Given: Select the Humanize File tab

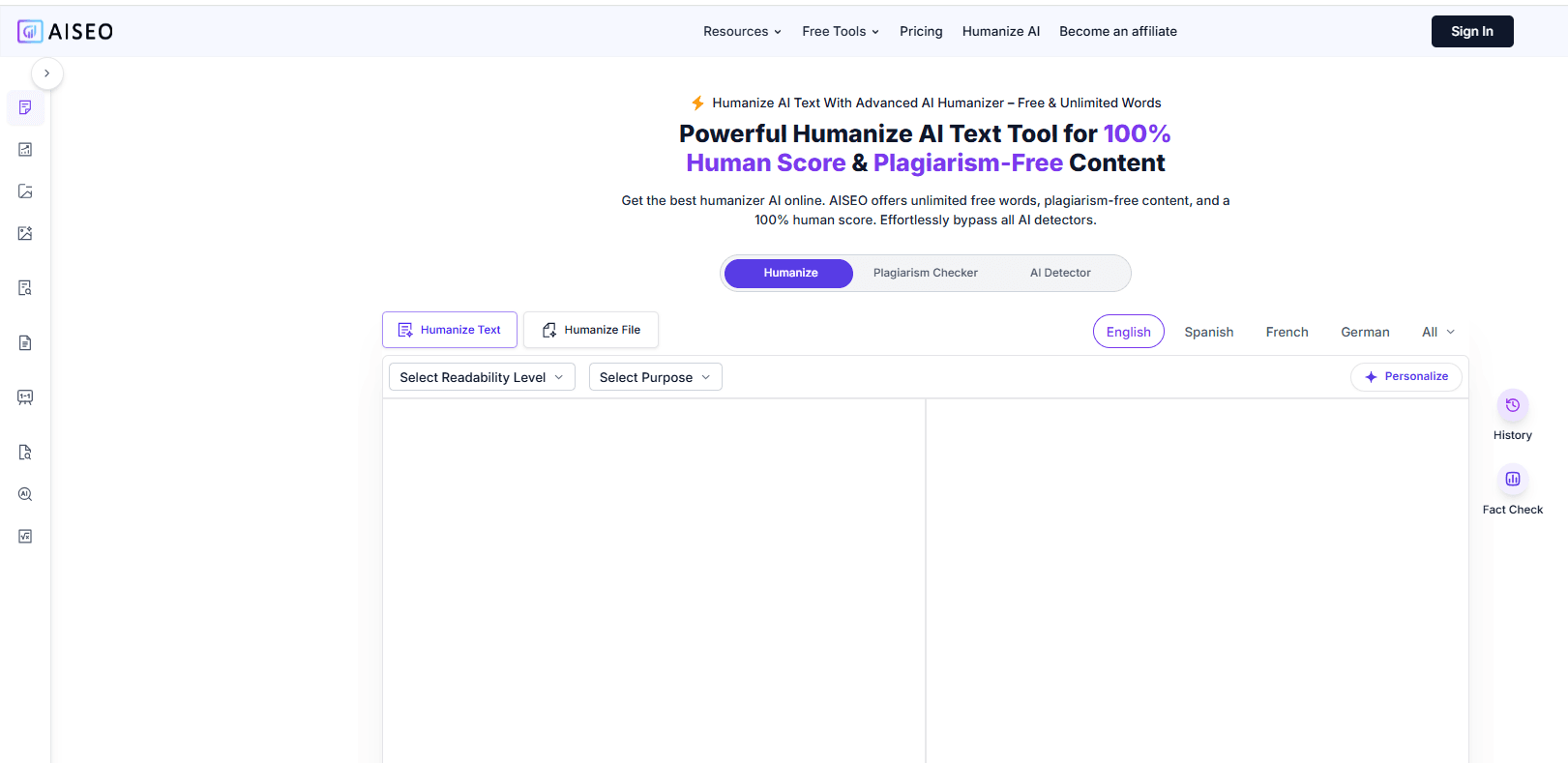Looking at the screenshot, I should tap(591, 330).
